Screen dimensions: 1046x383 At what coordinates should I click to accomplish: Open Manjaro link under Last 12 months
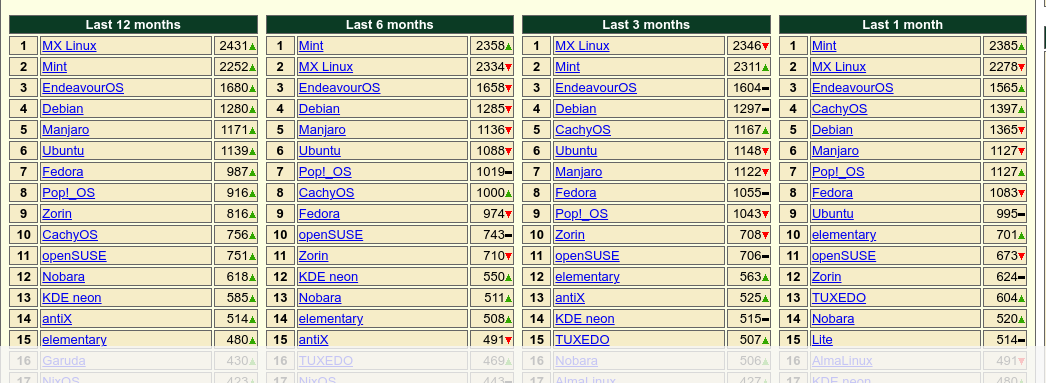coord(65,130)
